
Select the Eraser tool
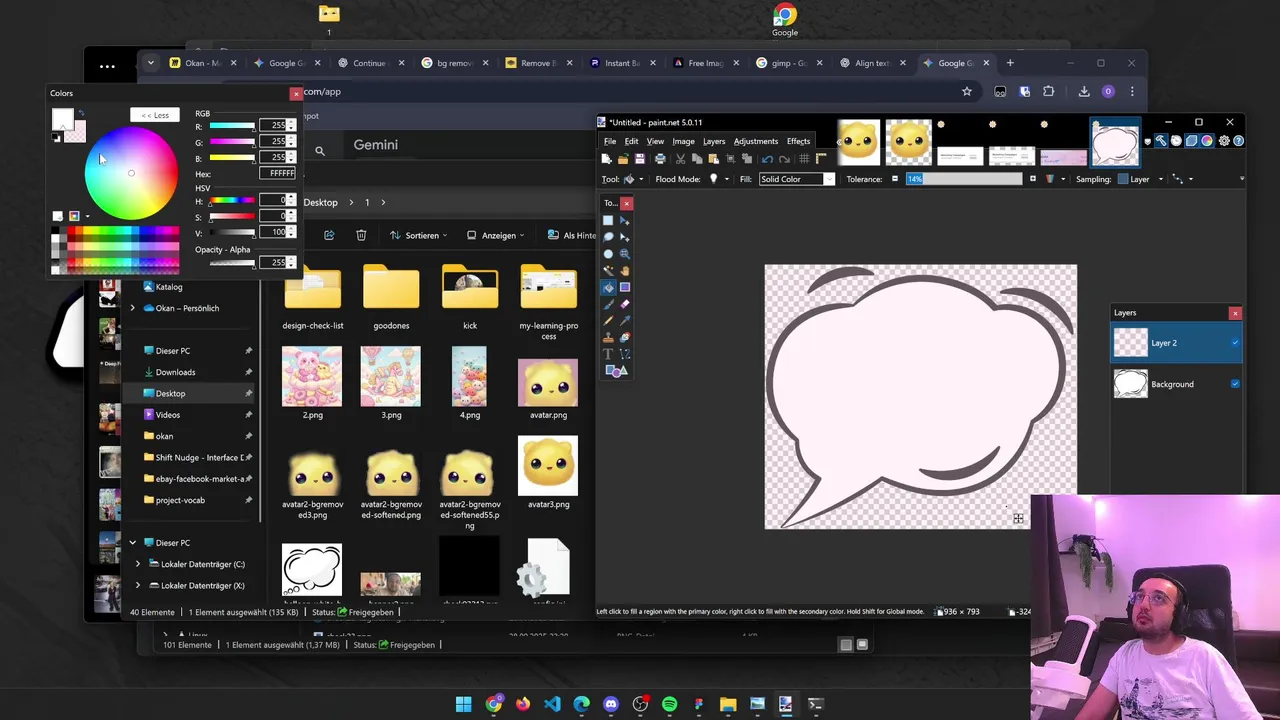(625, 304)
